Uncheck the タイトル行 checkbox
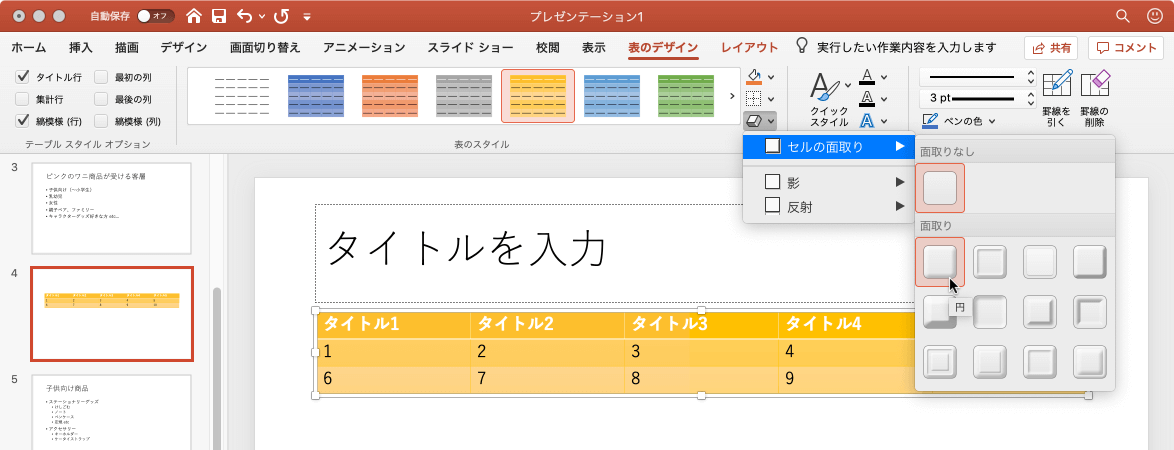 [23, 77]
